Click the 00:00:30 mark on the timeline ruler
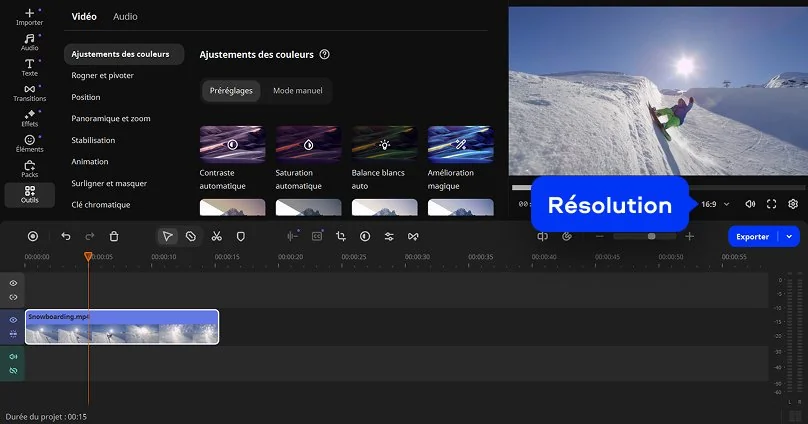808x424 pixels. (x=417, y=257)
